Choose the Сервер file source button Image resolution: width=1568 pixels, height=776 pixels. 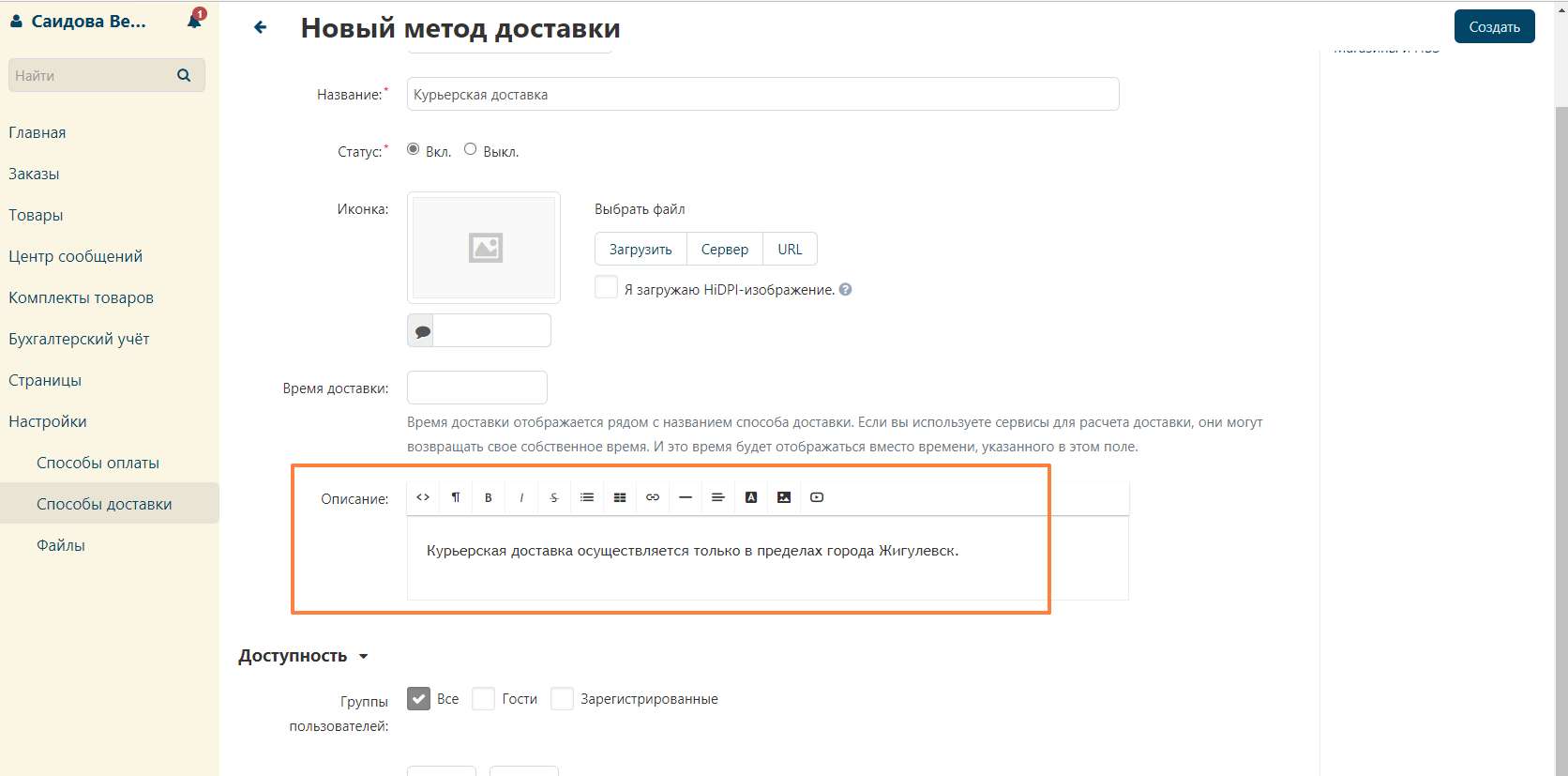725,250
